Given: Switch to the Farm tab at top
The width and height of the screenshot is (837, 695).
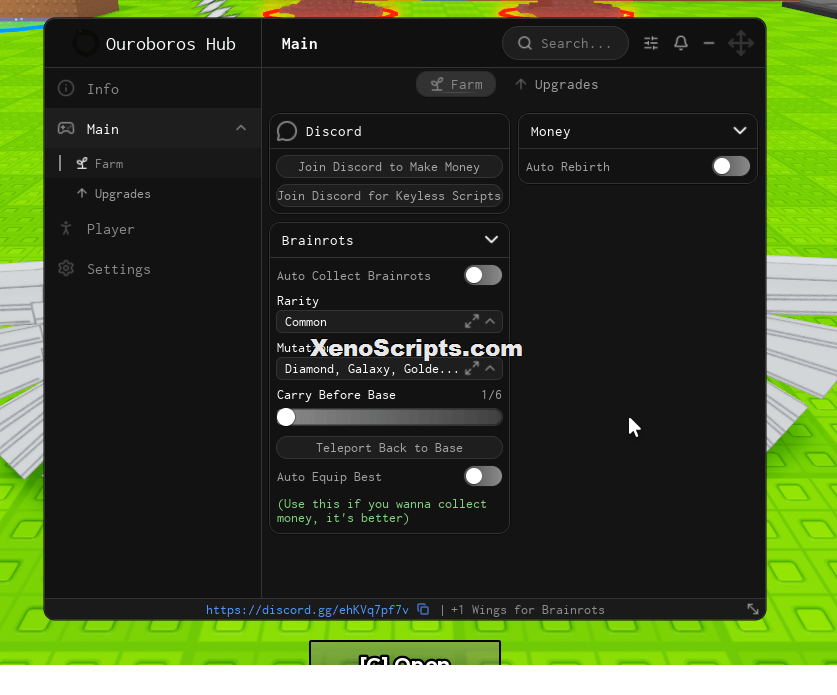Looking at the screenshot, I should pyautogui.click(x=456, y=84).
